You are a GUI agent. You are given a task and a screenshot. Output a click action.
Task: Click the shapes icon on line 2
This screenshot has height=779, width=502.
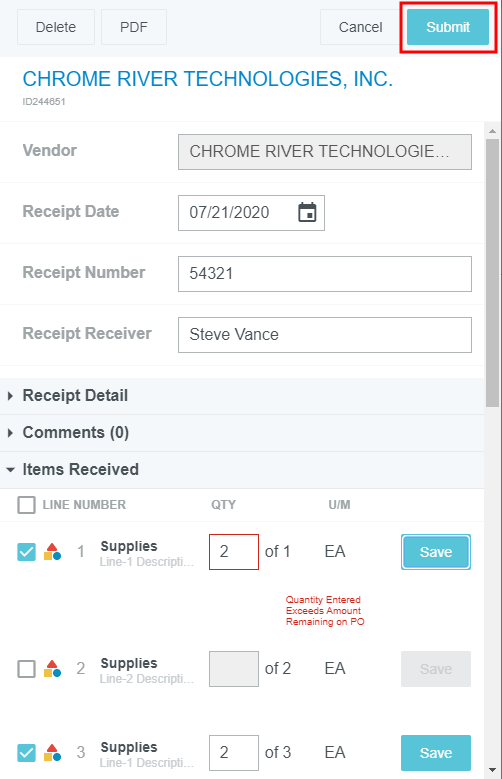pos(53,669)
